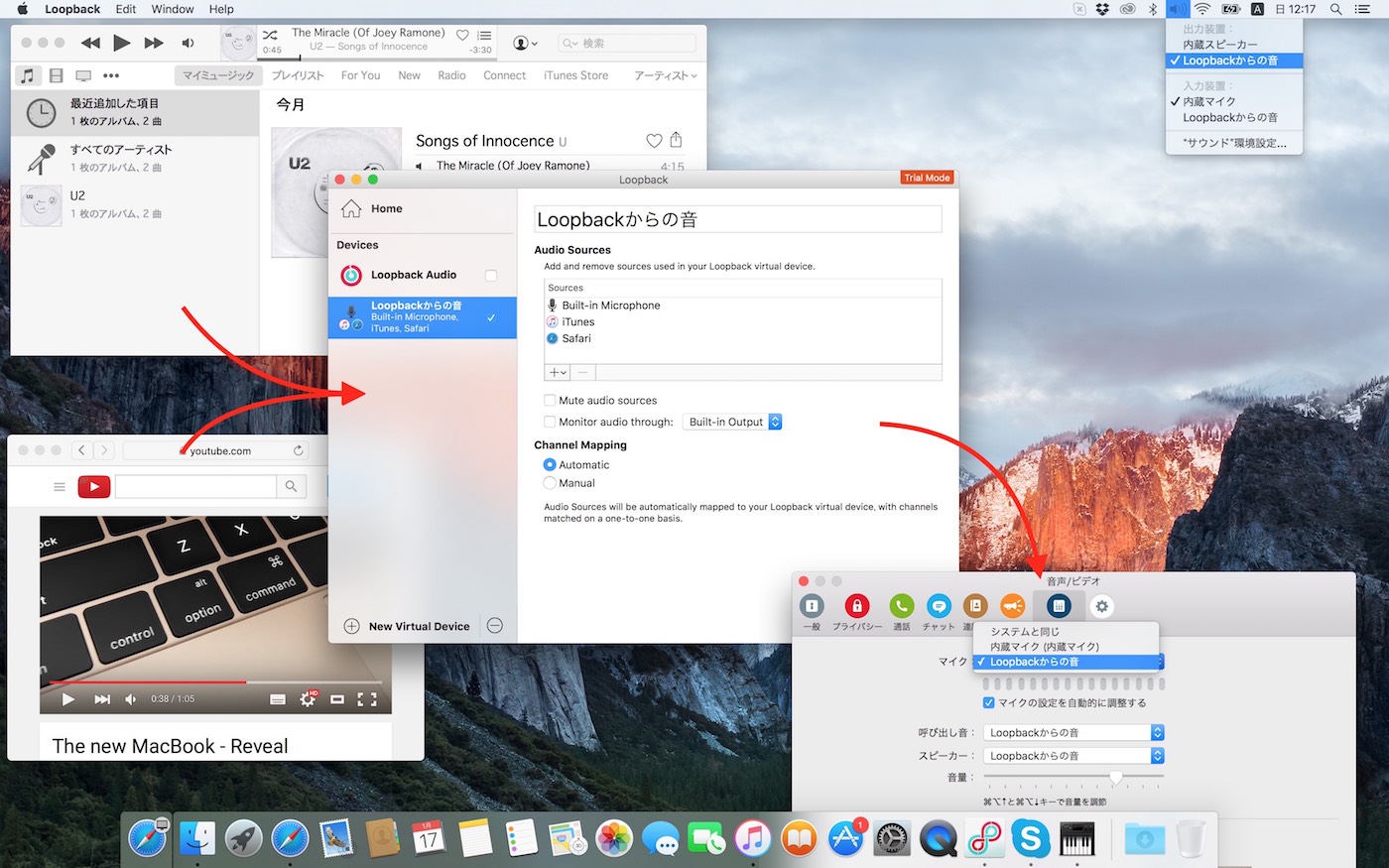Image resolution: width=1389 pixels, height=868 pixels.
Task: Switch to the Movies library icon in iTunes
Action: tap(56, 75)
